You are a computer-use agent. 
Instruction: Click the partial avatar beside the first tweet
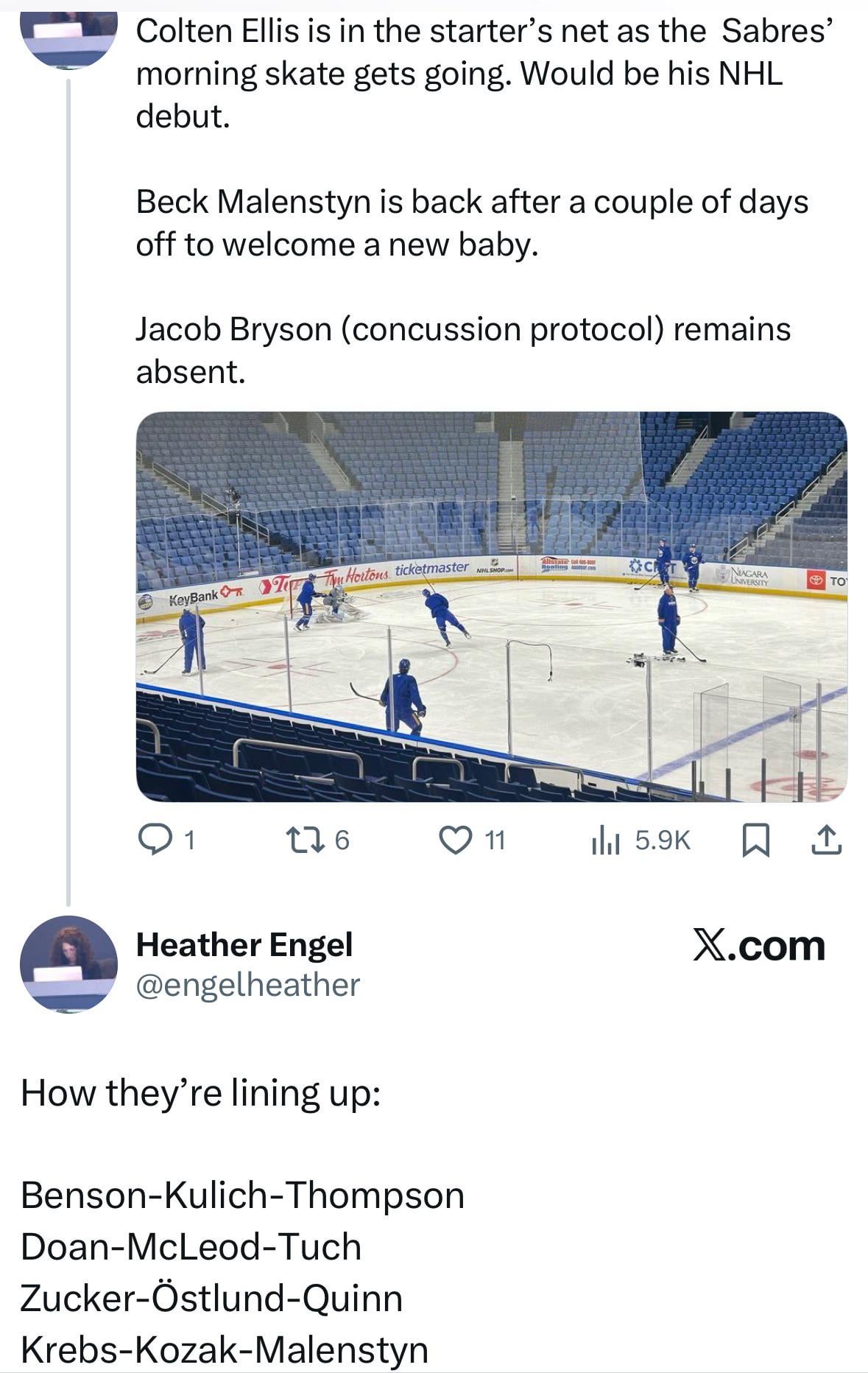68,38
